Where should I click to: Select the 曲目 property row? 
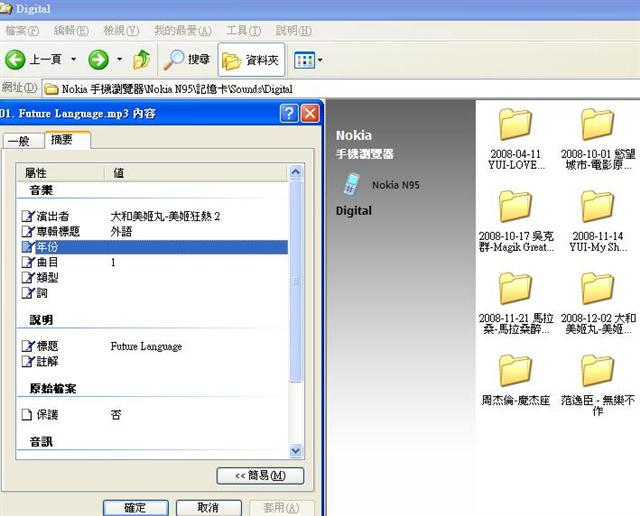coord(153,262)
